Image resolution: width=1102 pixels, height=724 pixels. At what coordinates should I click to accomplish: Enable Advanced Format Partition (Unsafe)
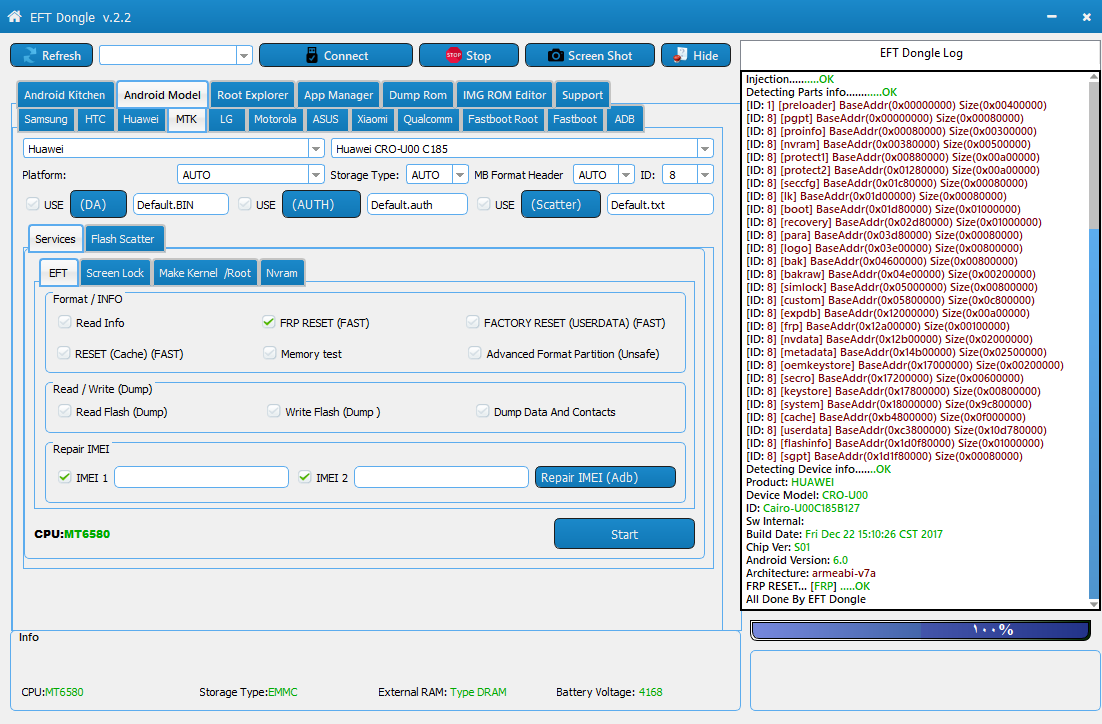point(475,353)
